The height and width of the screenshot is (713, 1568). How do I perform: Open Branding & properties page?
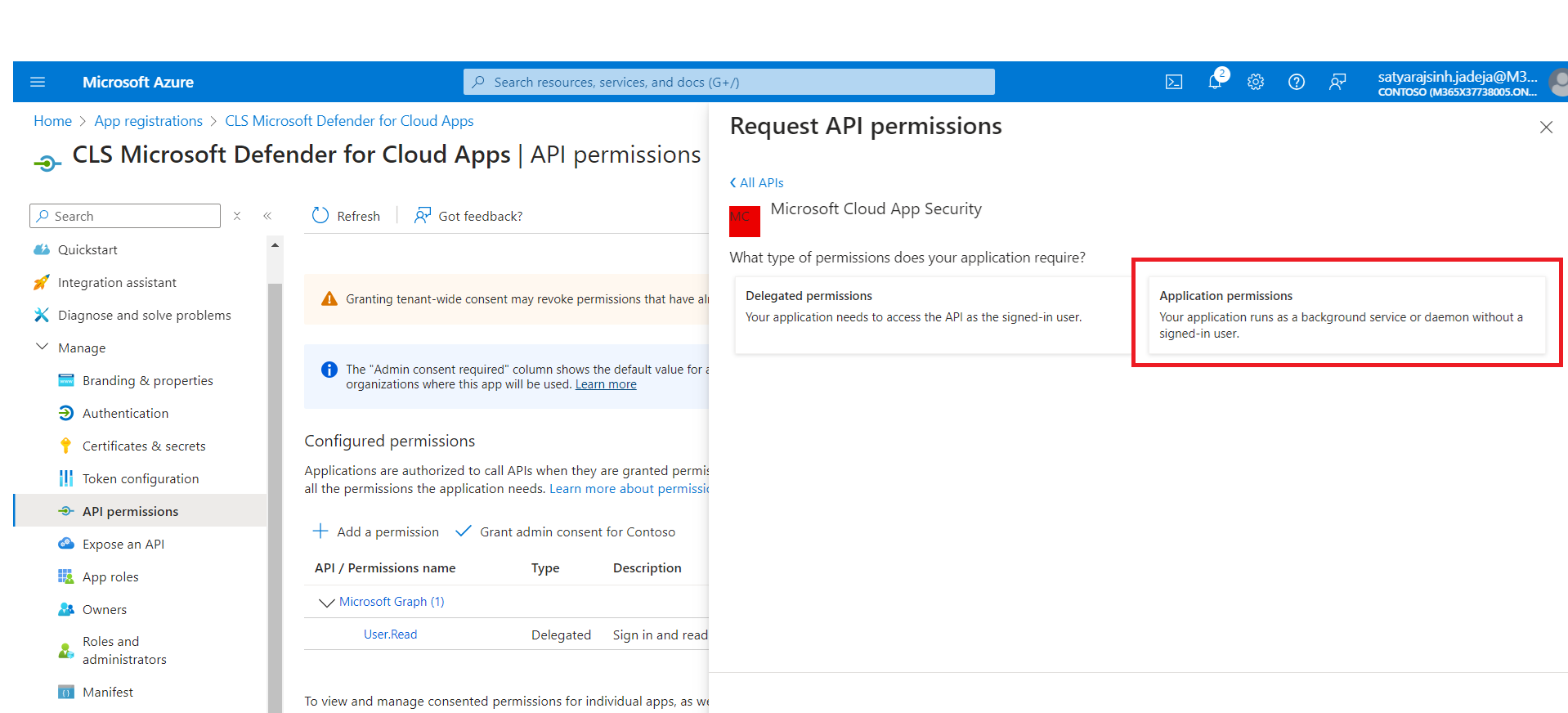click(x=147, y=380)
